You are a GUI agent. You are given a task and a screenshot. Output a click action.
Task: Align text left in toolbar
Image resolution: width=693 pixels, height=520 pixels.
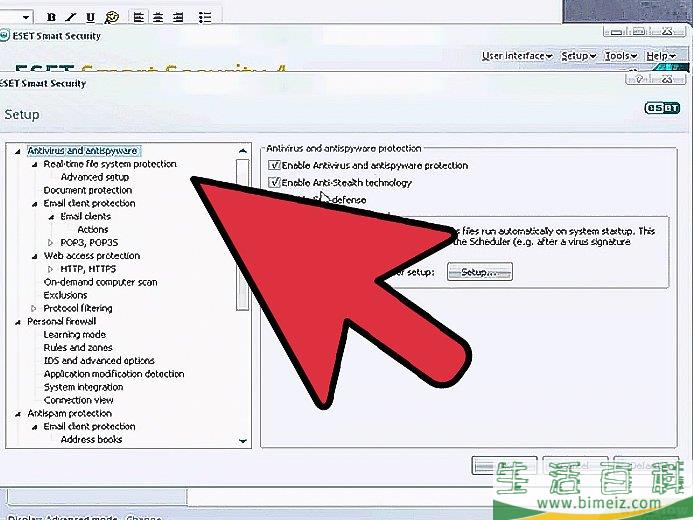pyautogui.click(x=139, y=17)
